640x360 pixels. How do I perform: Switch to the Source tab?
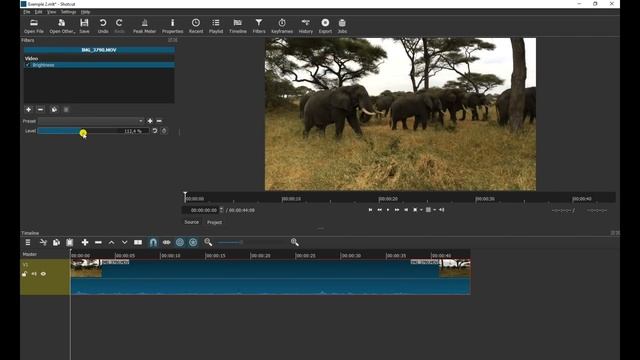(191, 222)
